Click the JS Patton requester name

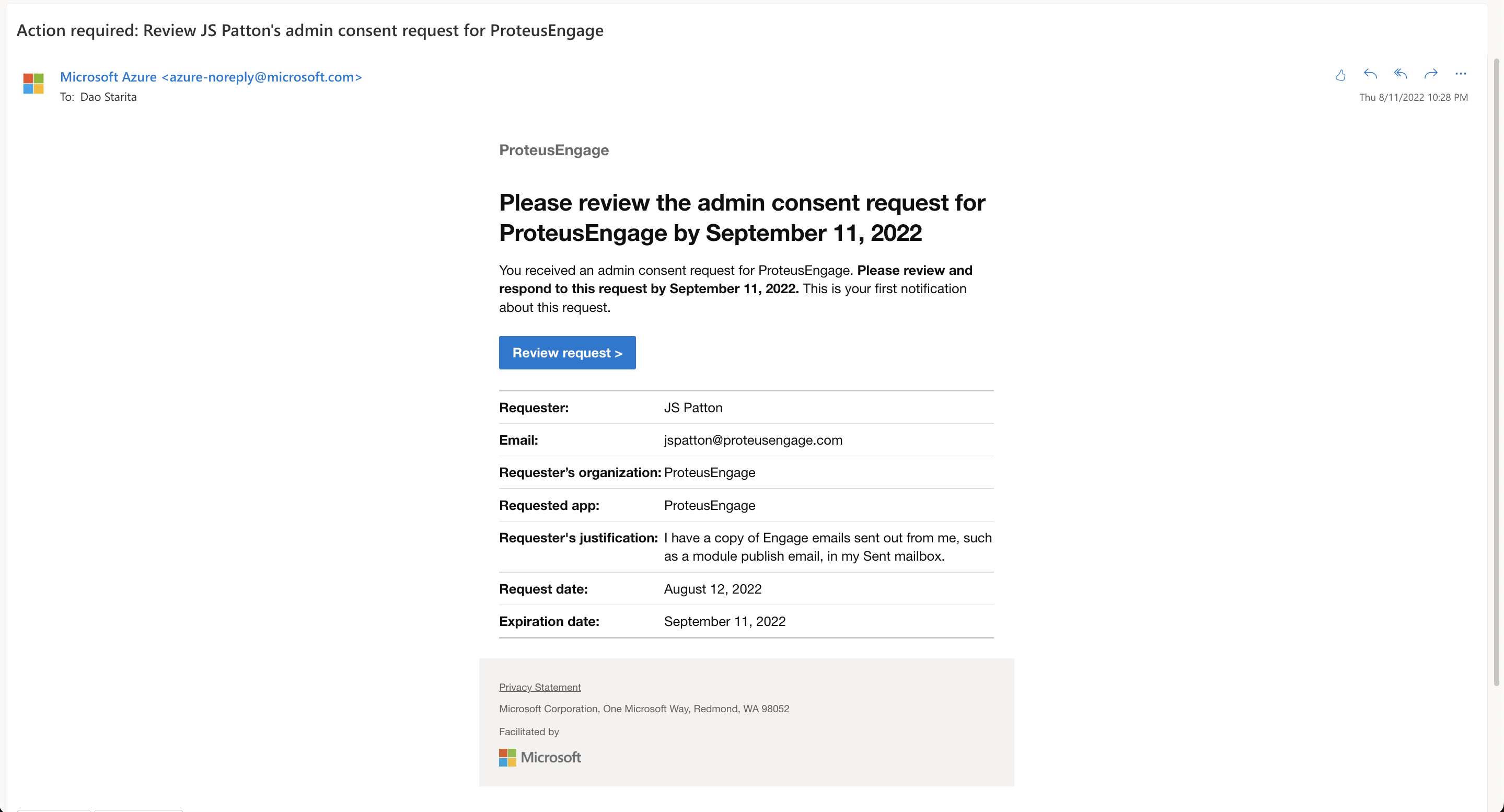pyautogui.click(x=693, y=408)
